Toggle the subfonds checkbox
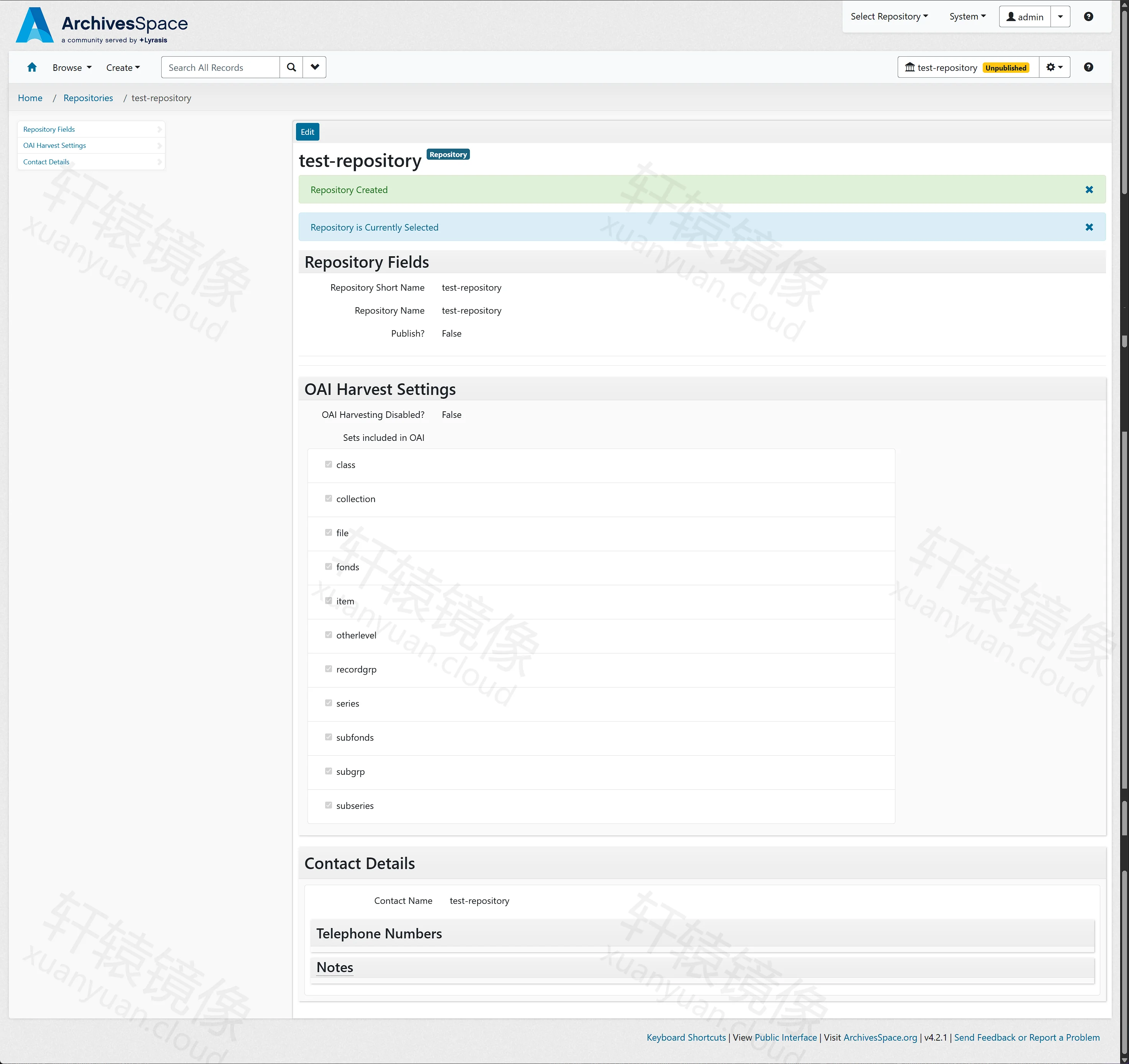 328,737
